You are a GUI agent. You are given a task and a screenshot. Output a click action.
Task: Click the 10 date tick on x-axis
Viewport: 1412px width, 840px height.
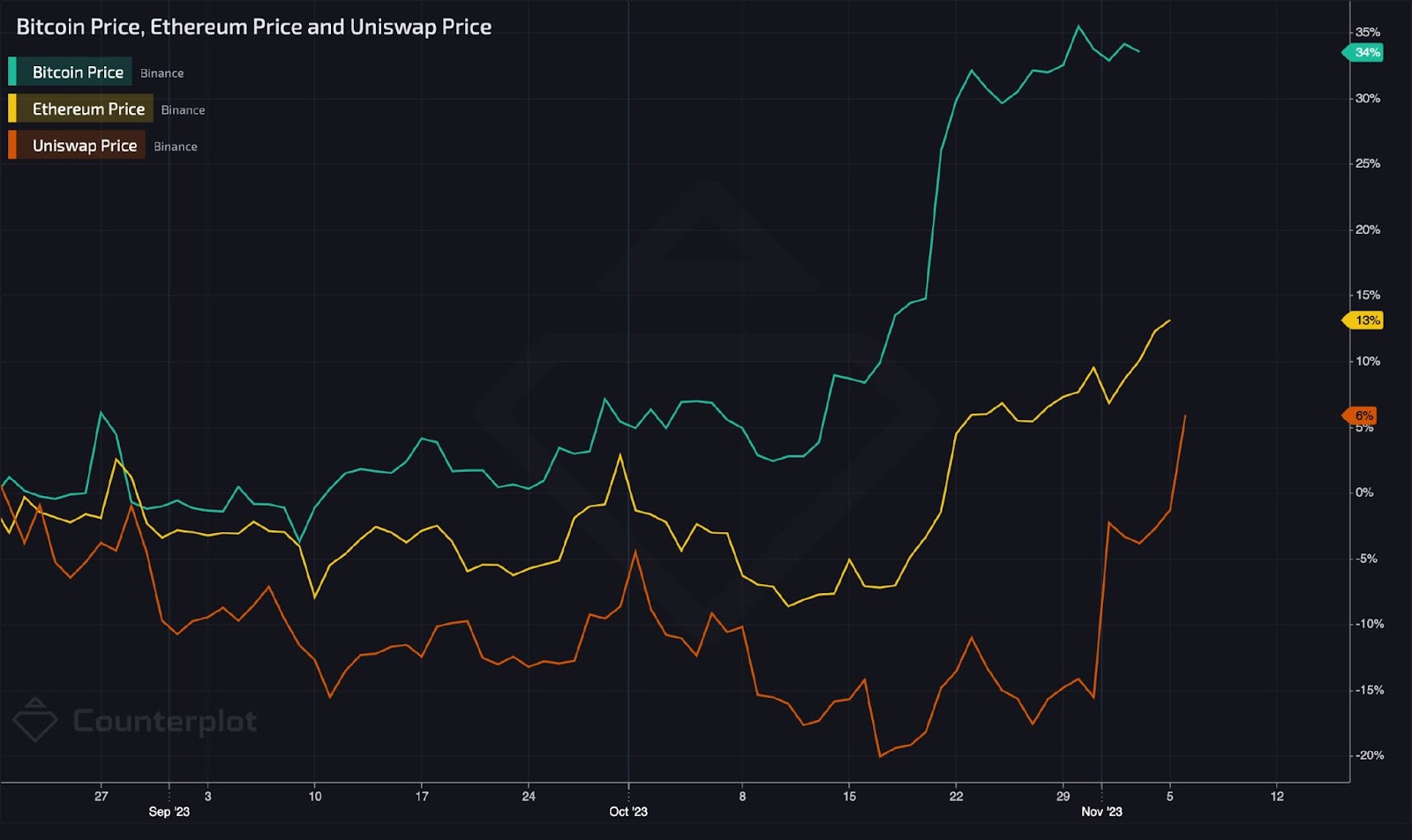pos(315,796)
